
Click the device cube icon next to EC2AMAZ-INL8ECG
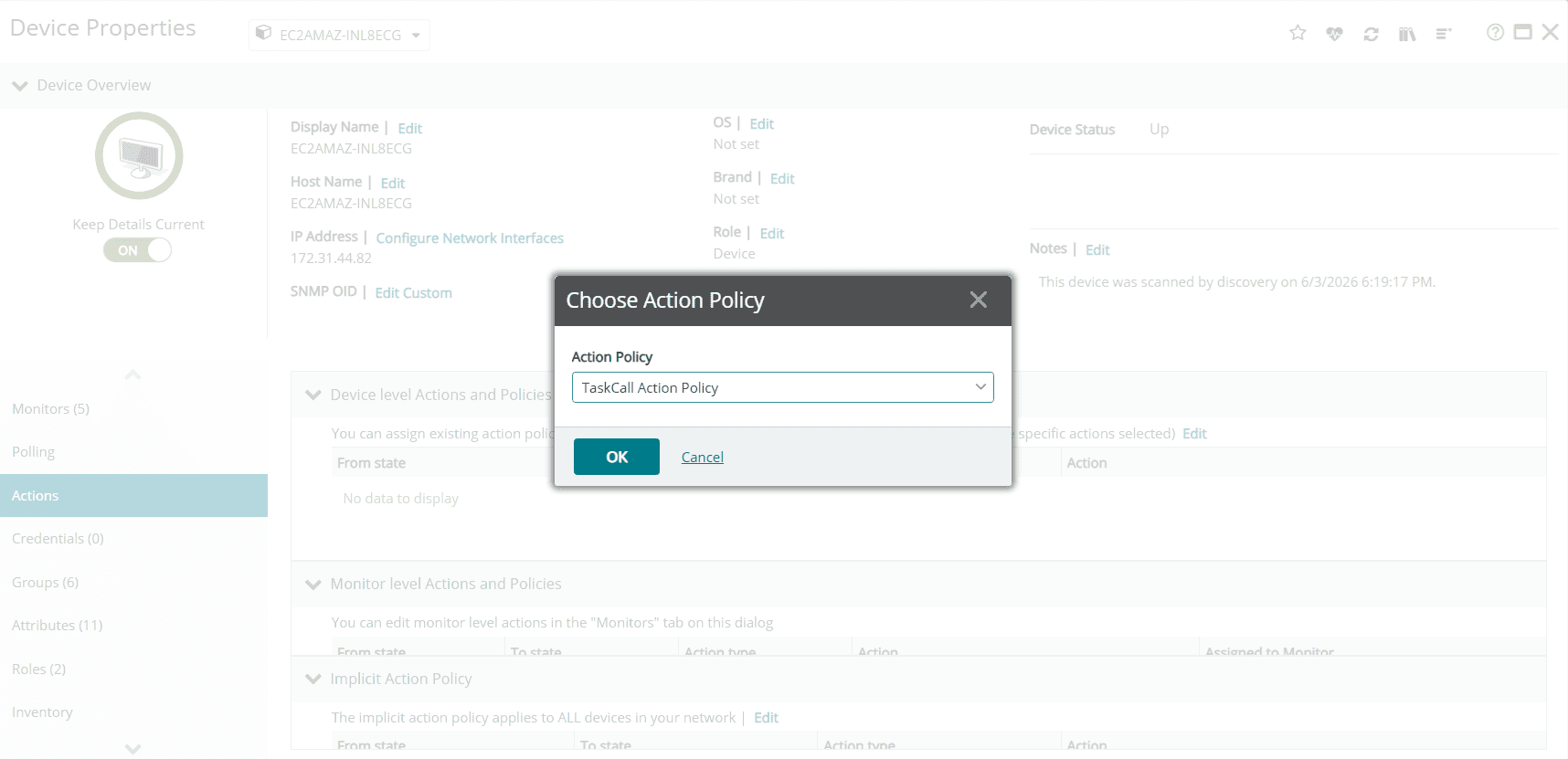pos(263,34)
